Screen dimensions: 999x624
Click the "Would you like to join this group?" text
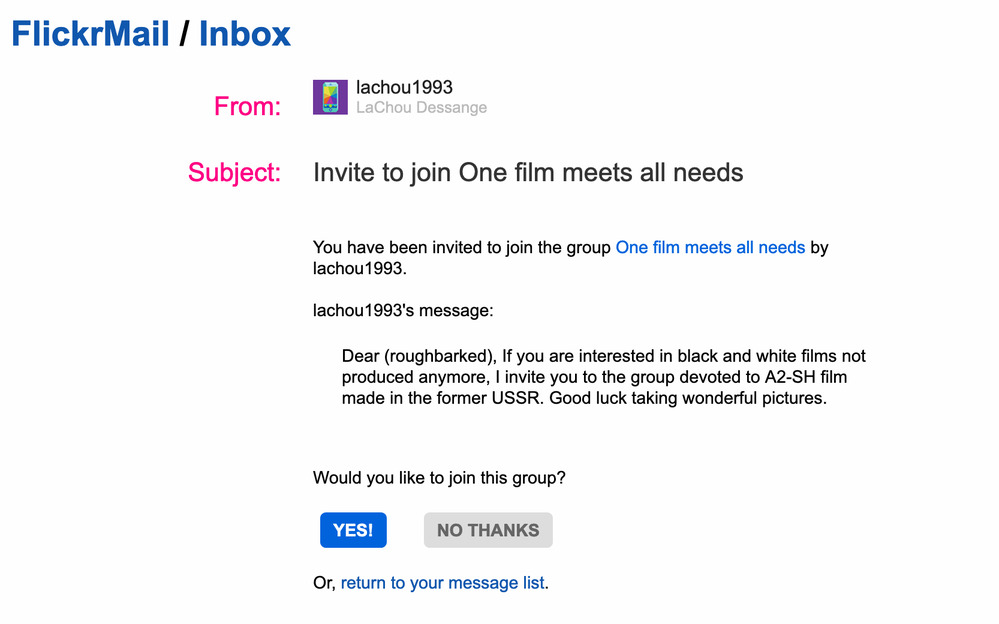439,478
